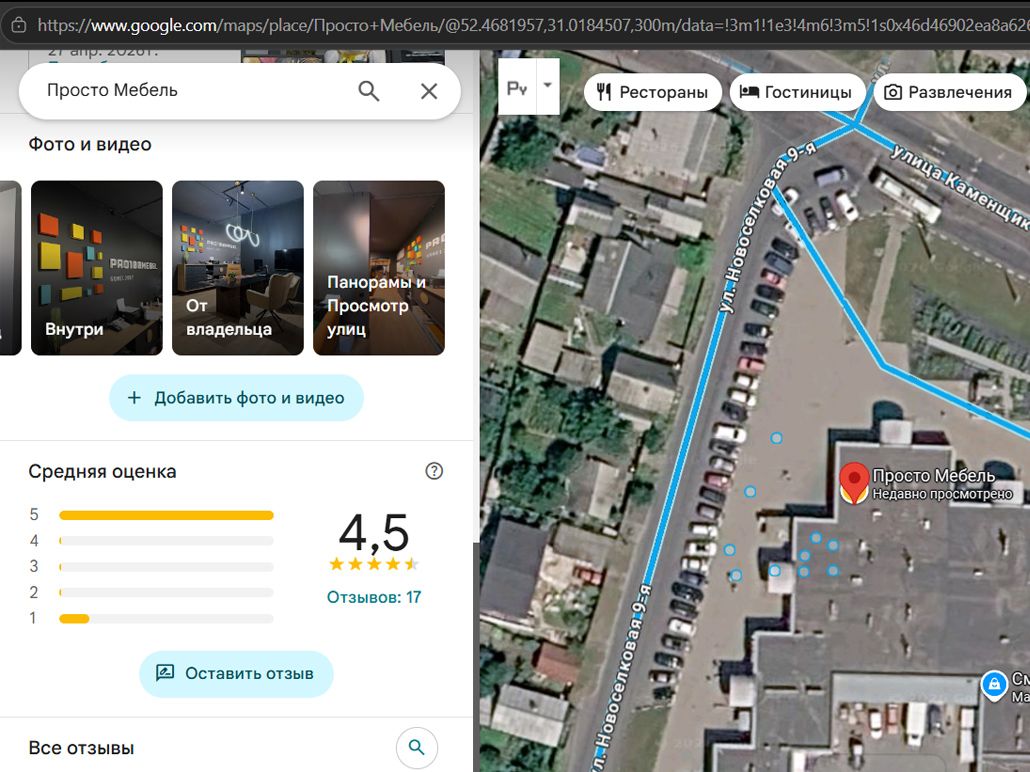Open Панорамы и Просмотр улиц thumbnail

(x=379, y=268)
